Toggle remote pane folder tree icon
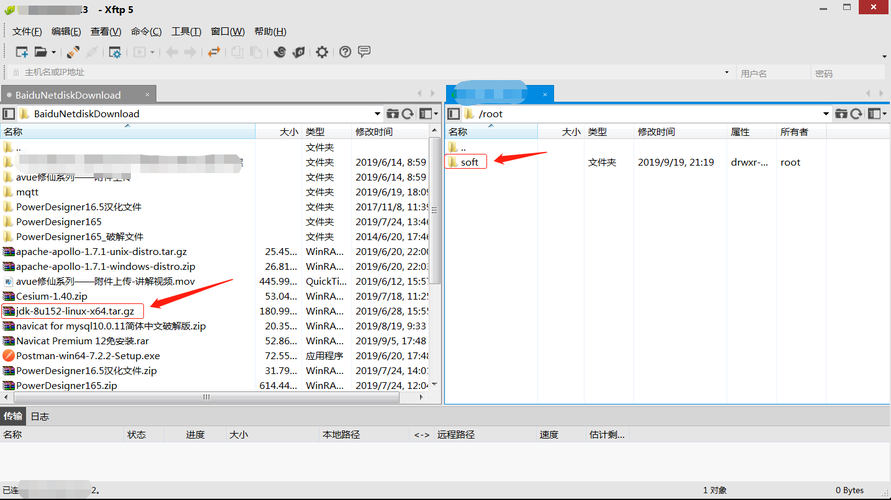 (453, 114)
